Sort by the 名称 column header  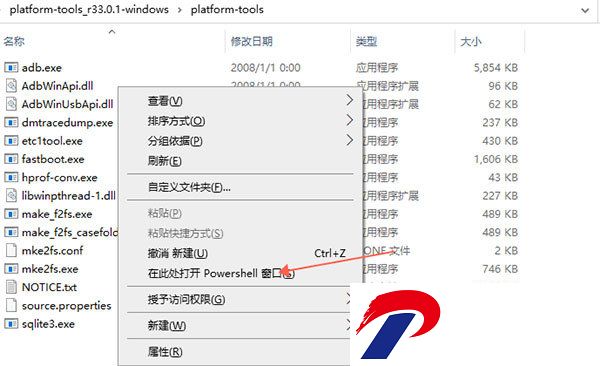tap(14, 41)
